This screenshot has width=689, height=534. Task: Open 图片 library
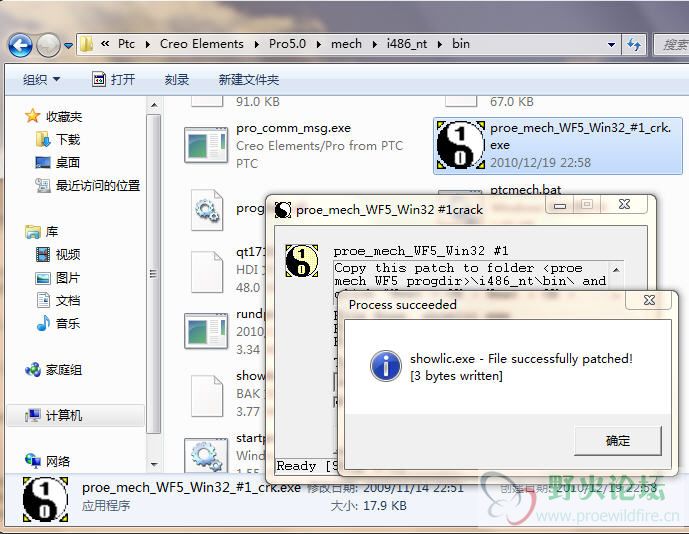point(68,277)
